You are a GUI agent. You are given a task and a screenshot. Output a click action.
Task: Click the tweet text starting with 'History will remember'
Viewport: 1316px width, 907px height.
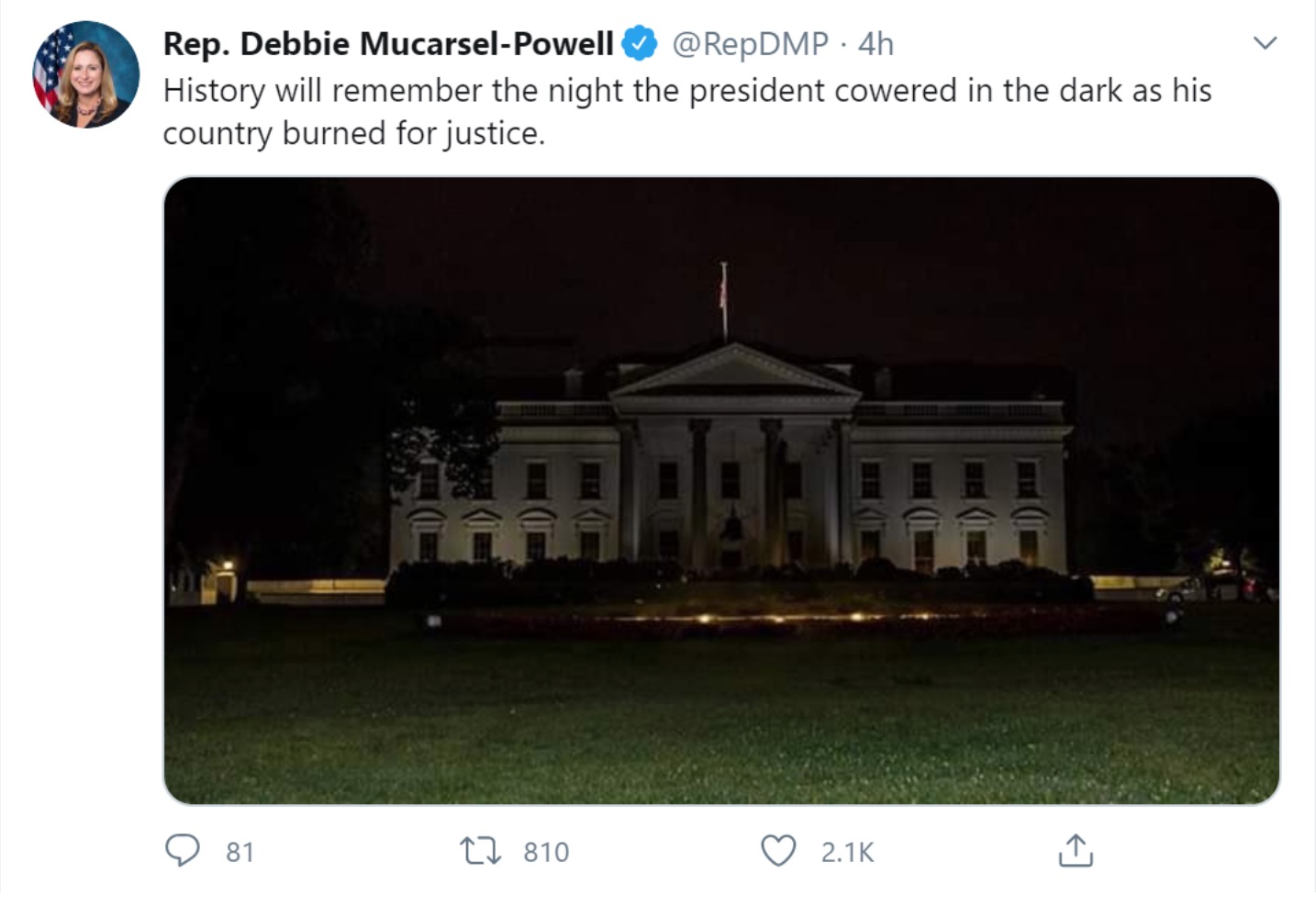[687, 111]
